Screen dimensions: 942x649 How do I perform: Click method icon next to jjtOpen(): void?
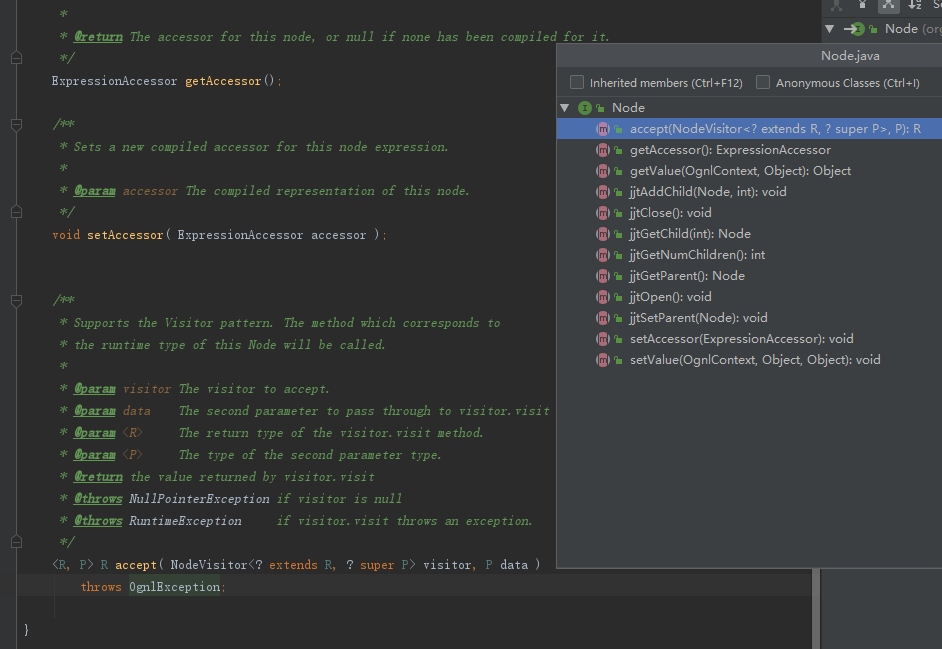(x=603, y=297)
